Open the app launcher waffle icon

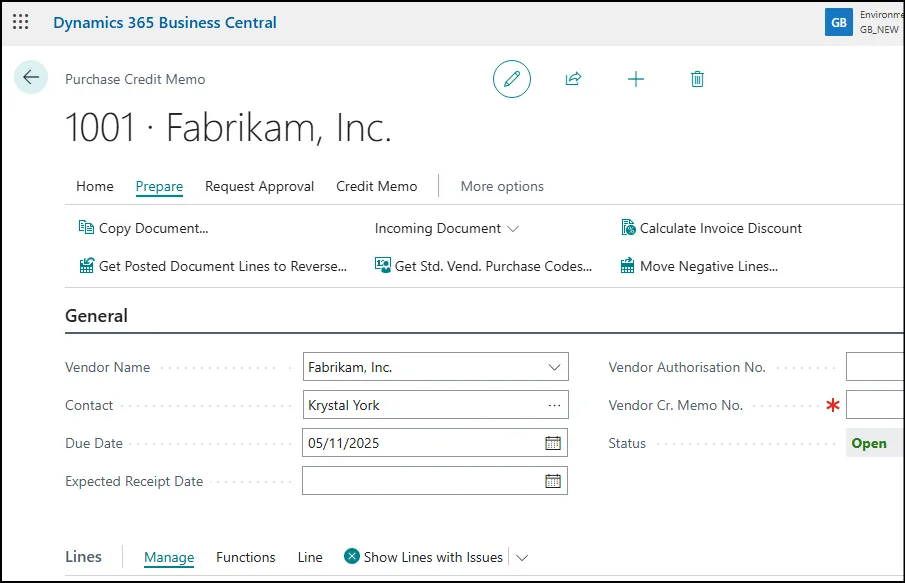[x=21, y=22]
